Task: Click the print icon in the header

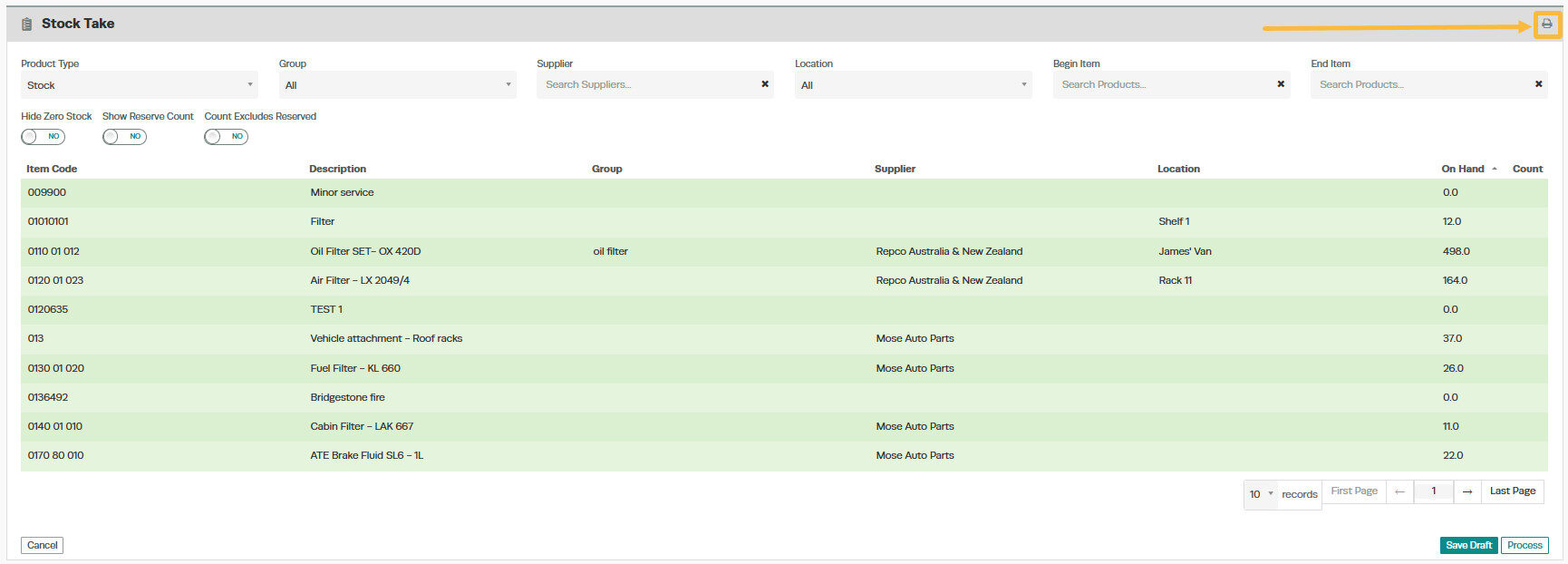Action: coord(1546,24)
